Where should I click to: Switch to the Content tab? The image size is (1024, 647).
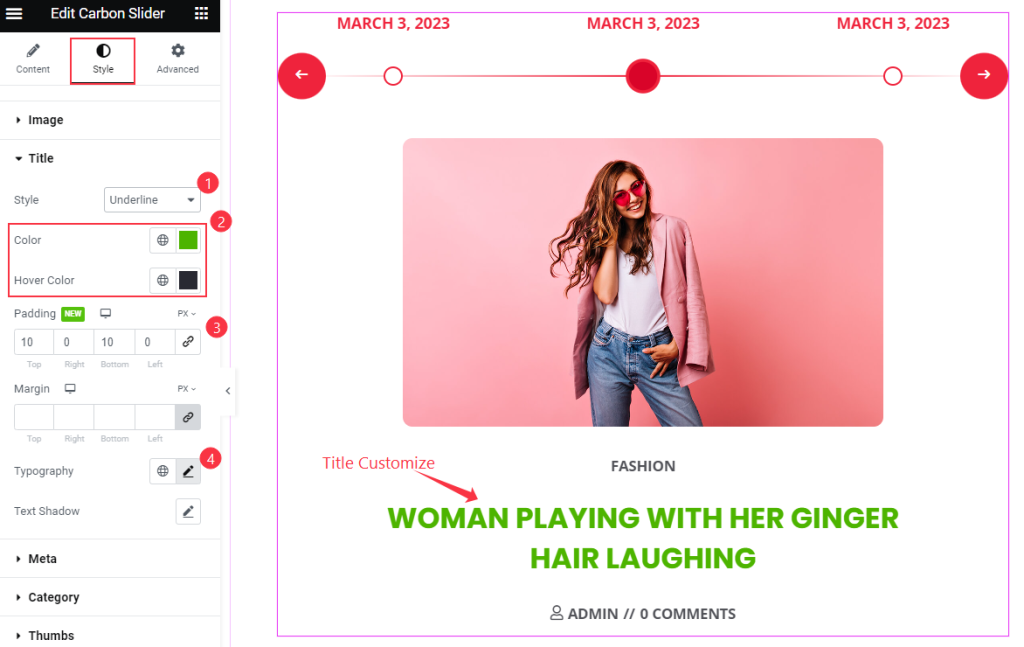(33, 59)
